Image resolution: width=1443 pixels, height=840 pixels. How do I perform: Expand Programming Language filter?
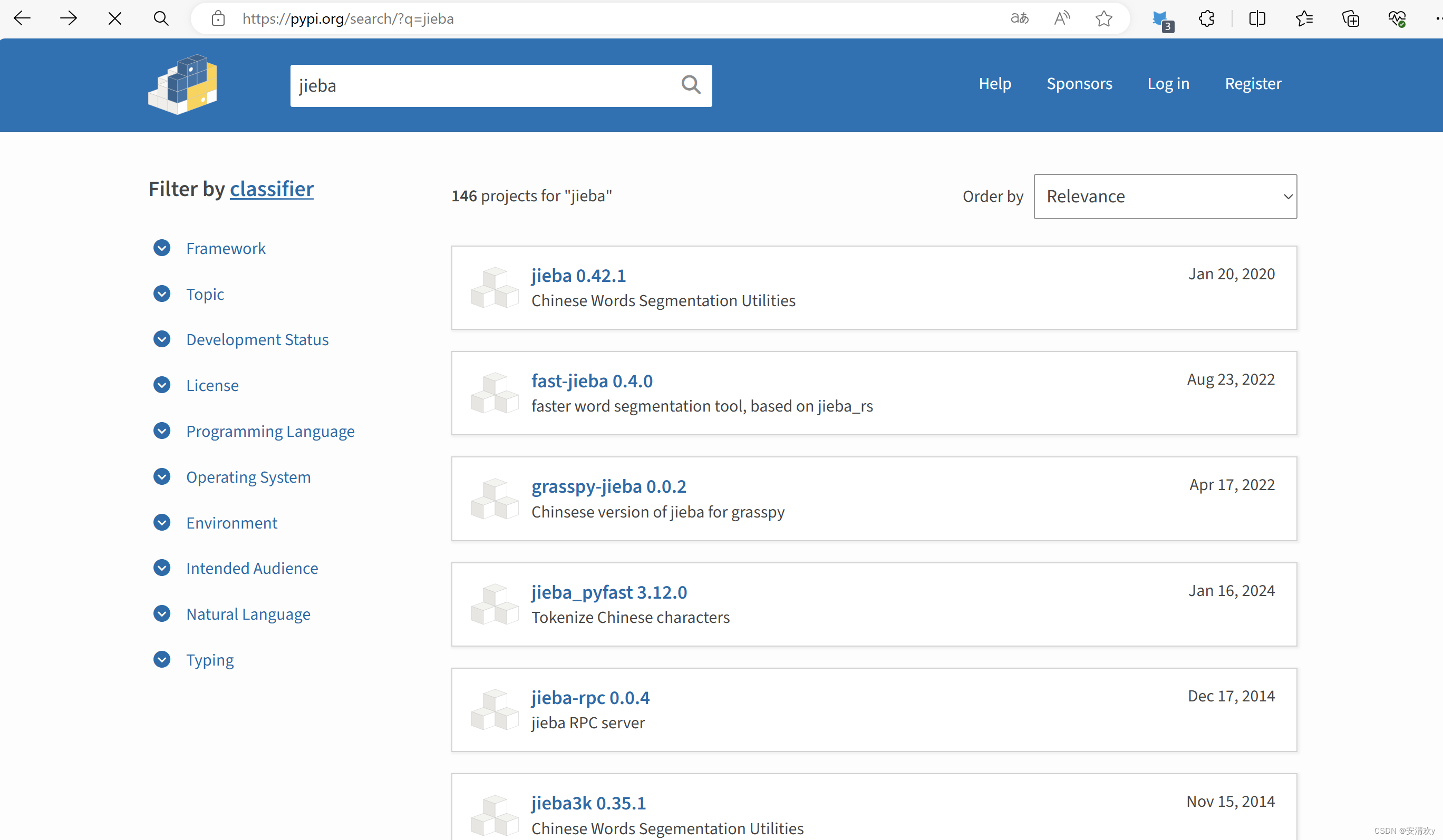162,431
